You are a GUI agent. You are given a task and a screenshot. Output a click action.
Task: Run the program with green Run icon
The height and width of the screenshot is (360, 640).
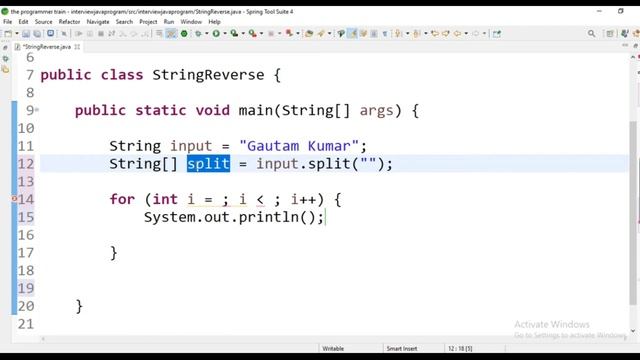216,33
